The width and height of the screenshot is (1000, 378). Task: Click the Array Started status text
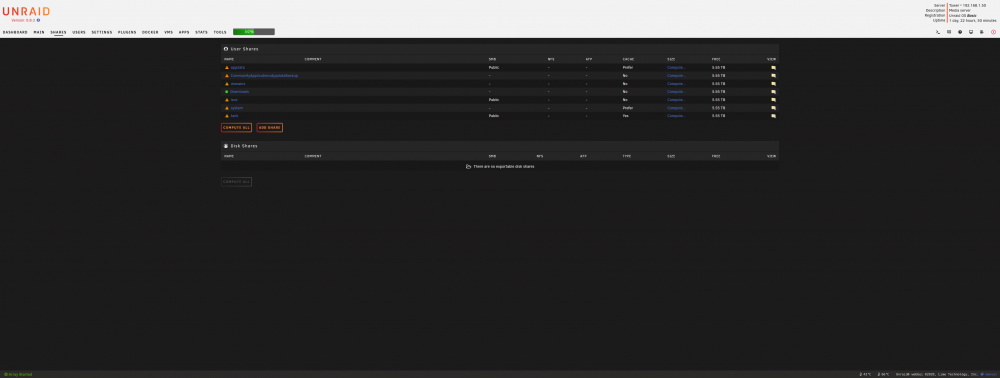[x=20, y=374]
